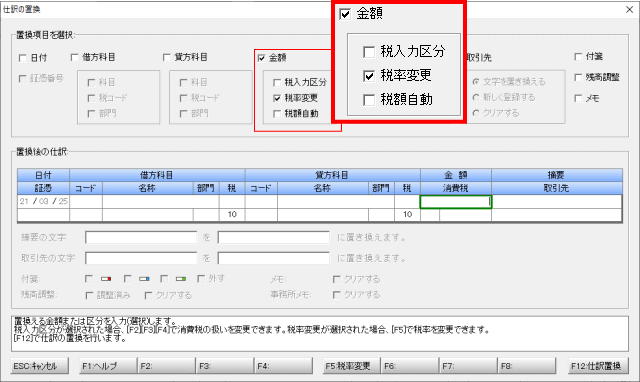Click the 日付 column header

(x=43, y=175)
